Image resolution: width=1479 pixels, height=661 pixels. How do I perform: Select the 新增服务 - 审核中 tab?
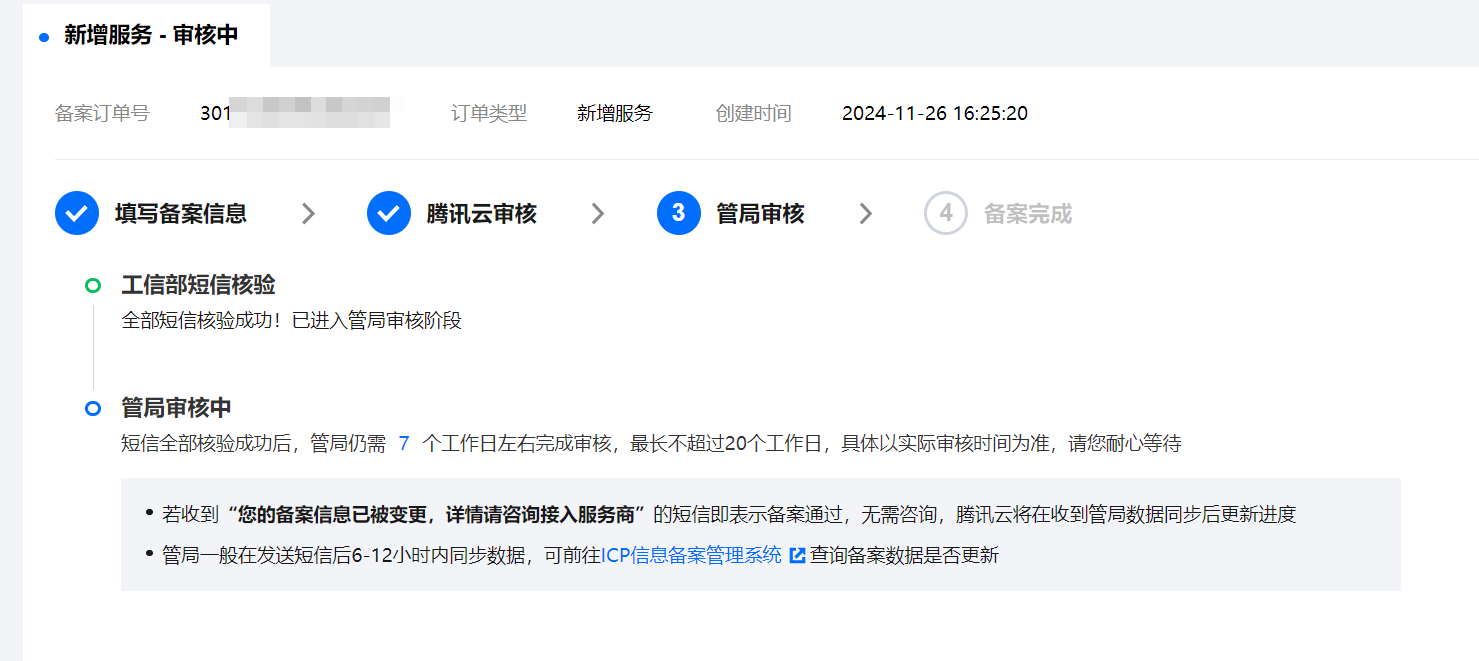click(x=151, y=35)
